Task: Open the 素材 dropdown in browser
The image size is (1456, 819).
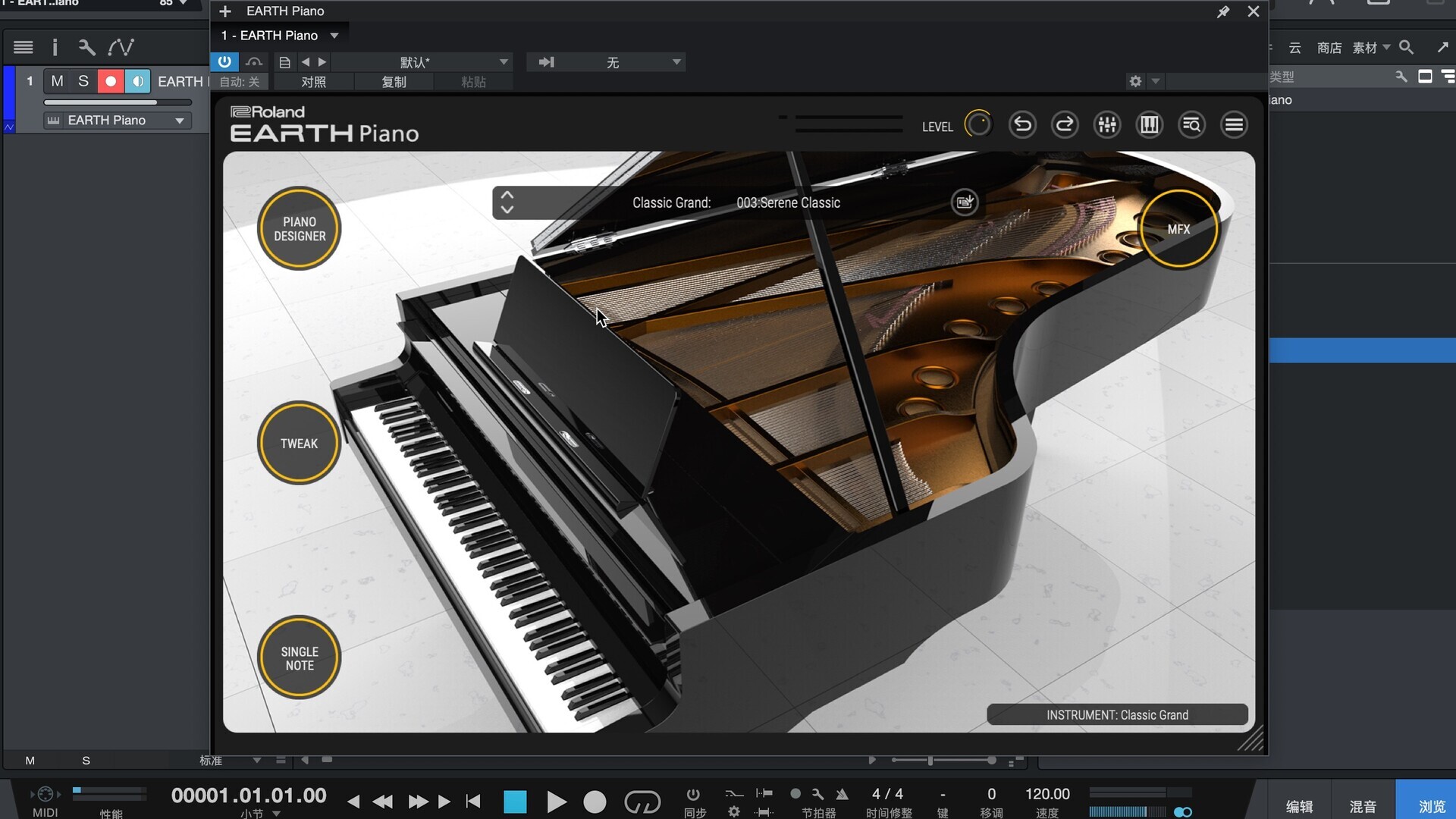Action: click(x=1371, y=48)
